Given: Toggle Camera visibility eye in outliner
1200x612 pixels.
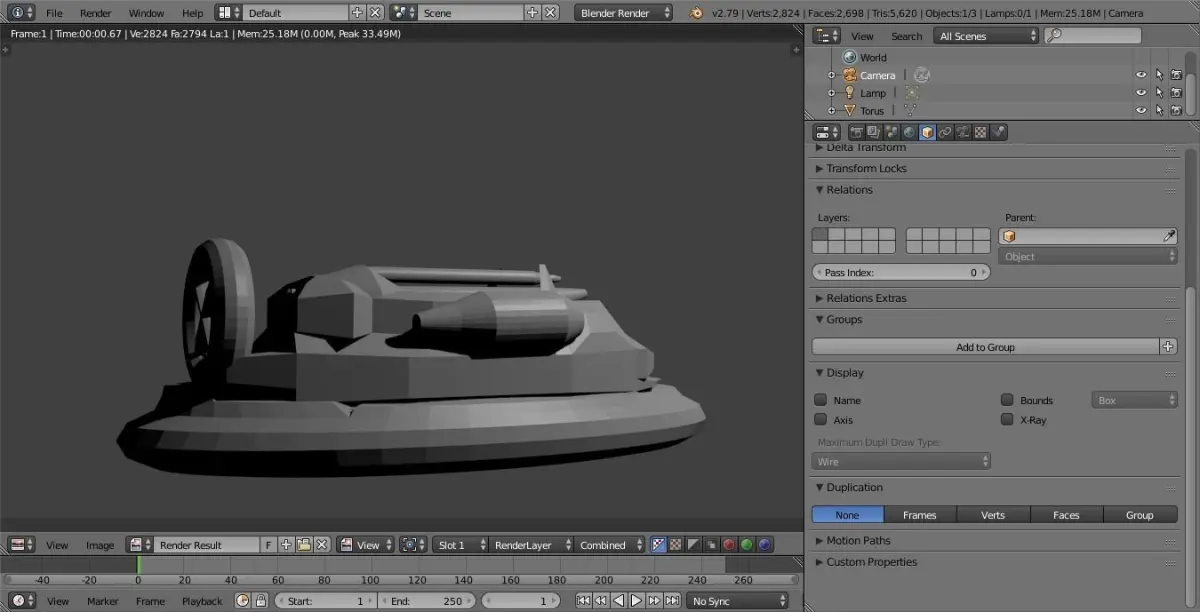Looking at the screenshot, I should point(1141,75).
